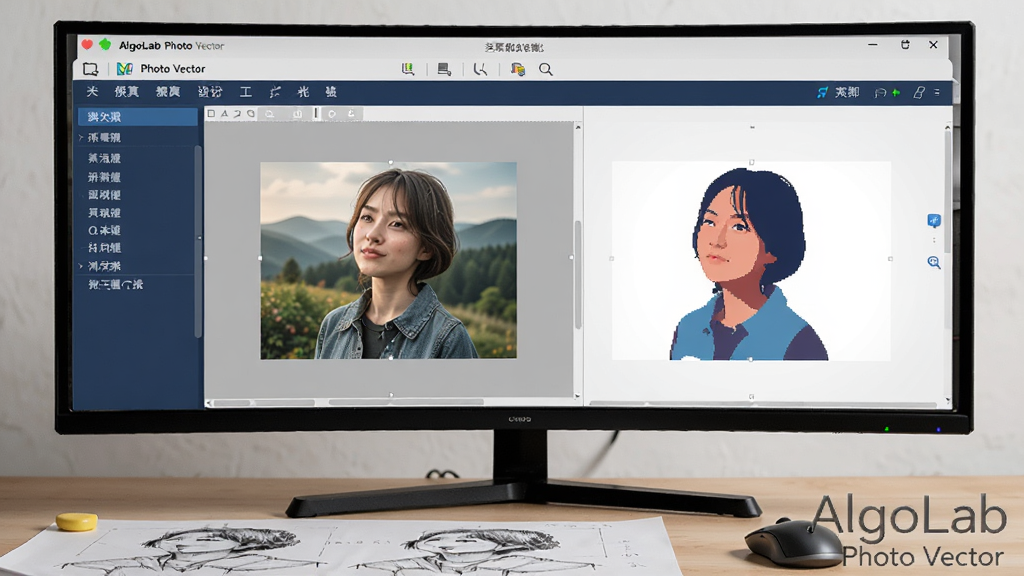Click the photo canvas vertical scrollbar thumb

pyautogui.click(x=578, y=274)
